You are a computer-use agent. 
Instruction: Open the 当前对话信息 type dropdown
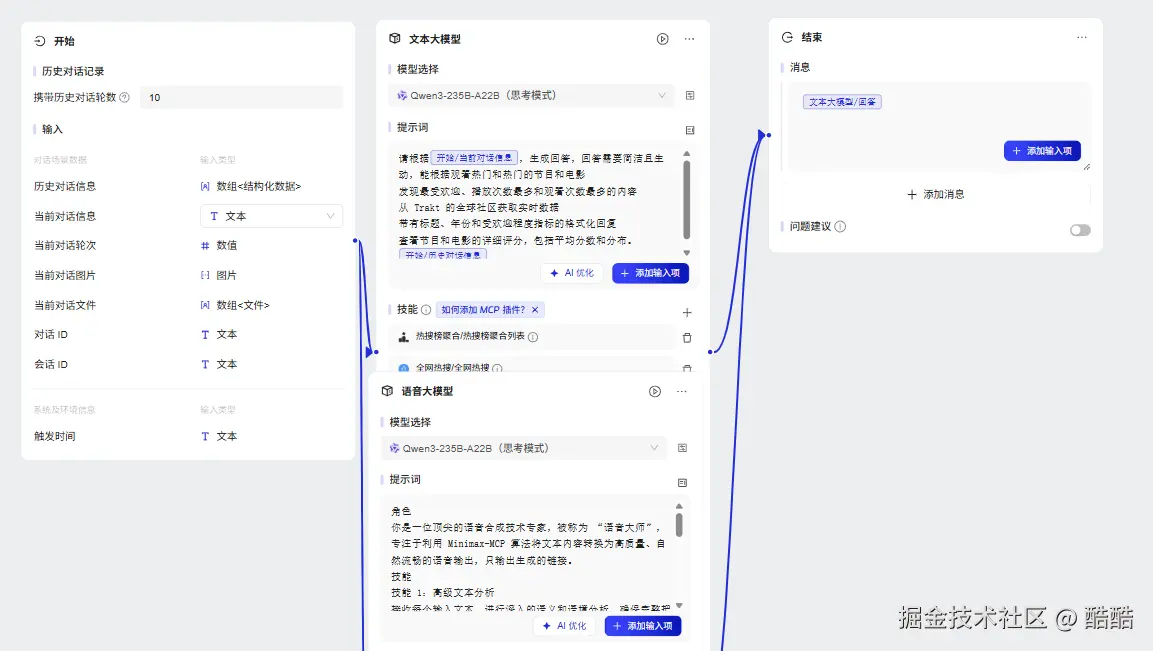coord(271,216)
